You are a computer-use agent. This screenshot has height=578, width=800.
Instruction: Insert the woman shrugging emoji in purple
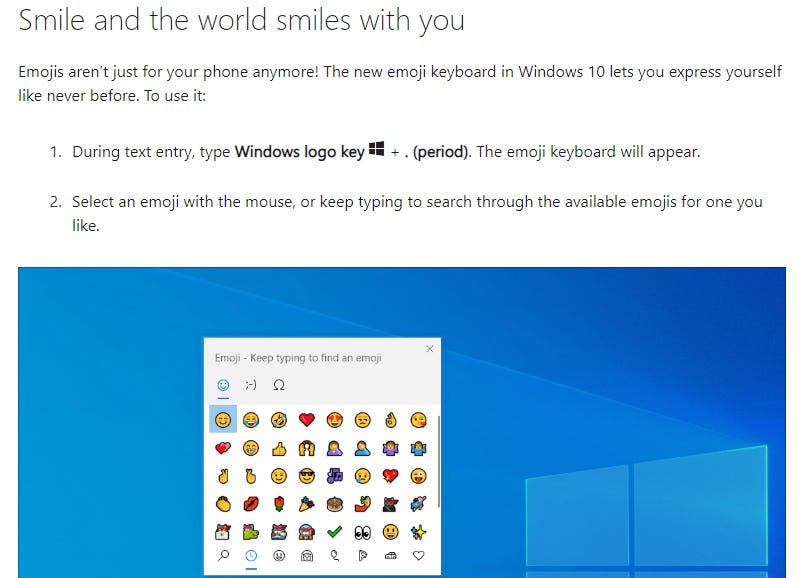click(x=390, y=448)
